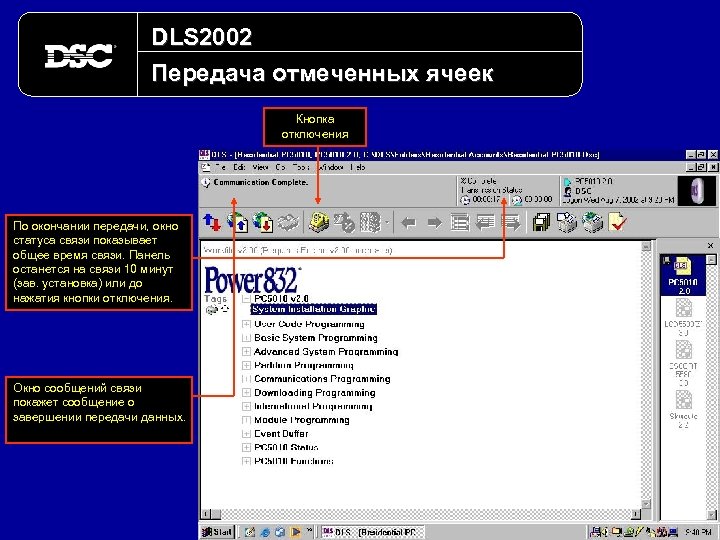
Task: Open the Tools menu
Action: 301,167
